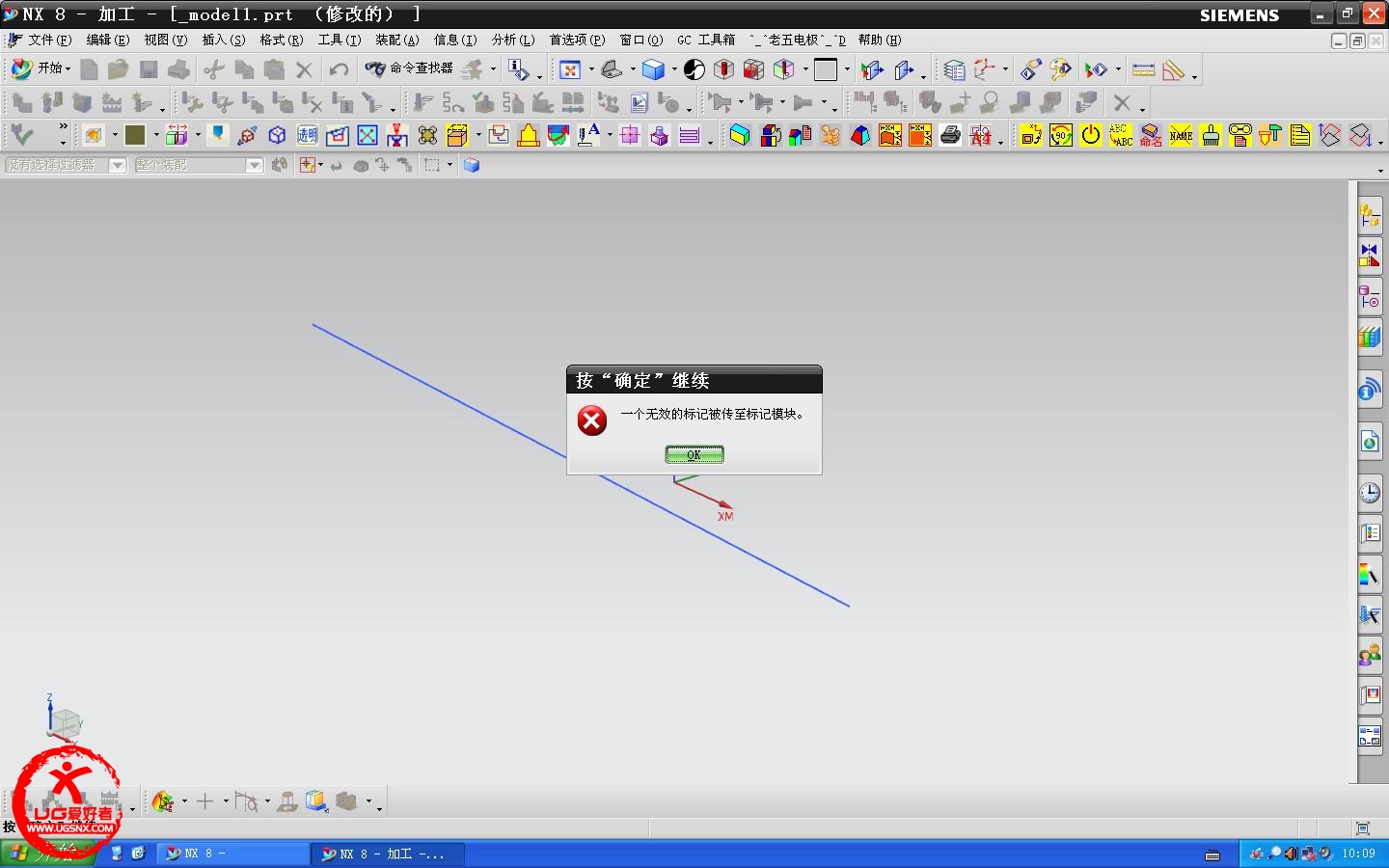Open the constraint navigator sidebar tab
This screenshot has height=868, width=1389.
1370,257
